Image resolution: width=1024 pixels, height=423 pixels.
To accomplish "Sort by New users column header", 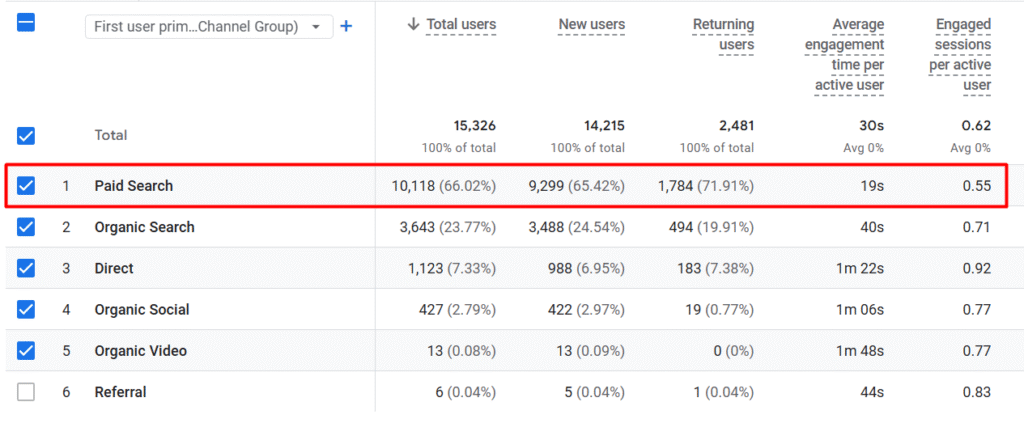I will coord(592,25).
